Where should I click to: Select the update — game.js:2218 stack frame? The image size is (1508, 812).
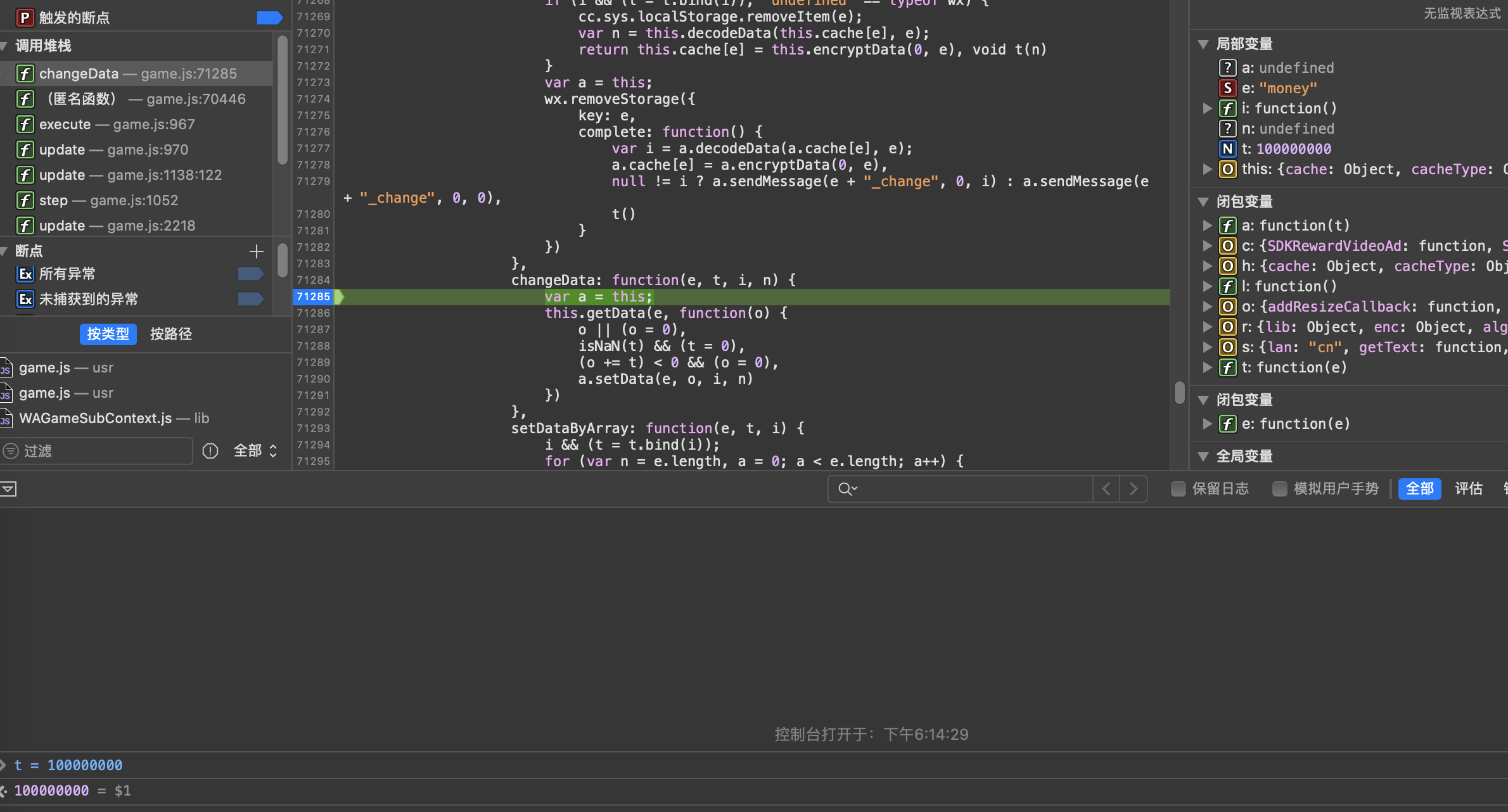point(136,225)
